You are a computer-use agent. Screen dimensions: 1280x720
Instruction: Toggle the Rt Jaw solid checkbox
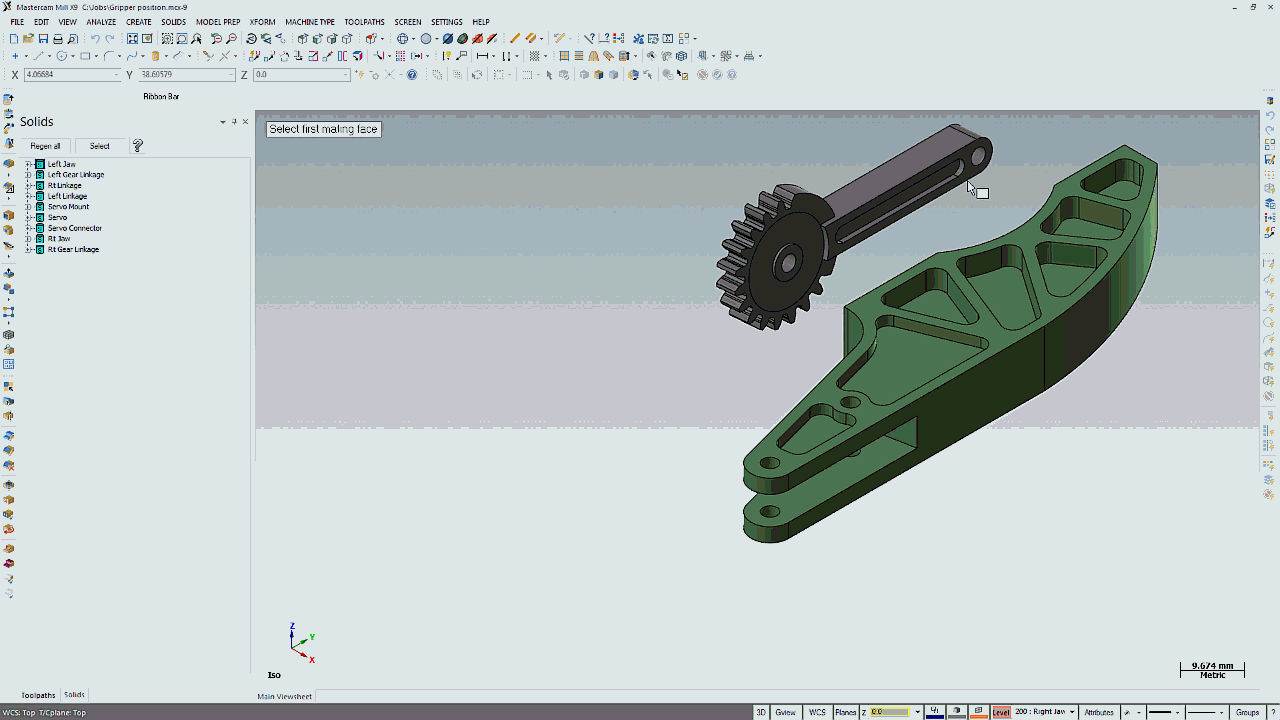pyautogui.click(x=40, y=239)
